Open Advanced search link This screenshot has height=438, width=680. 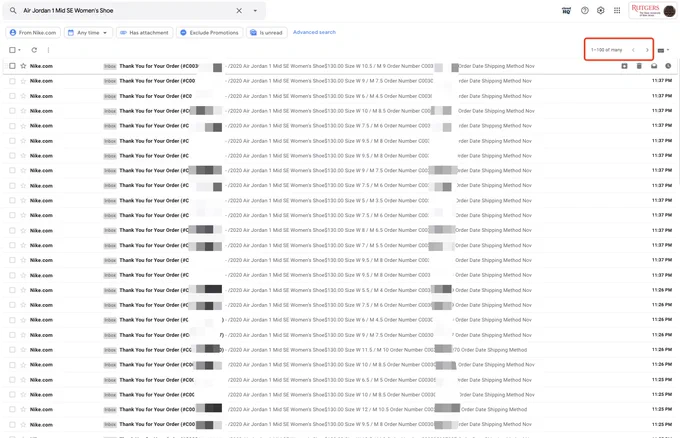coord(314,32)
